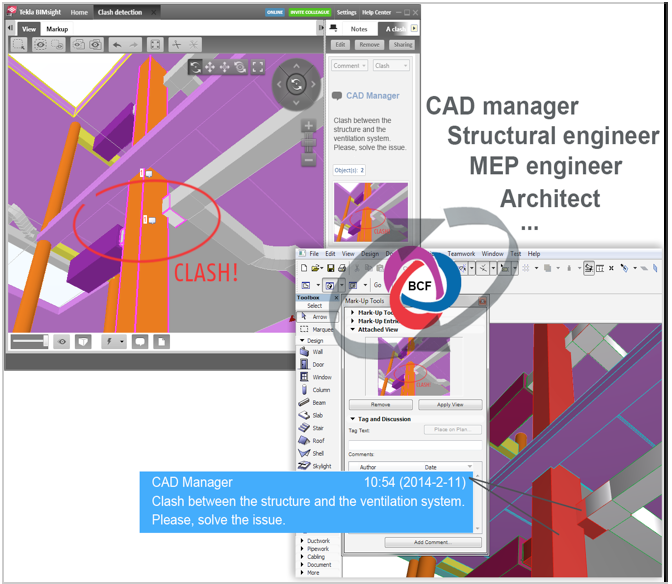This screenshot has width=672, height=584.
Task: Switch to the Markup tab
Action: [57, 29]
